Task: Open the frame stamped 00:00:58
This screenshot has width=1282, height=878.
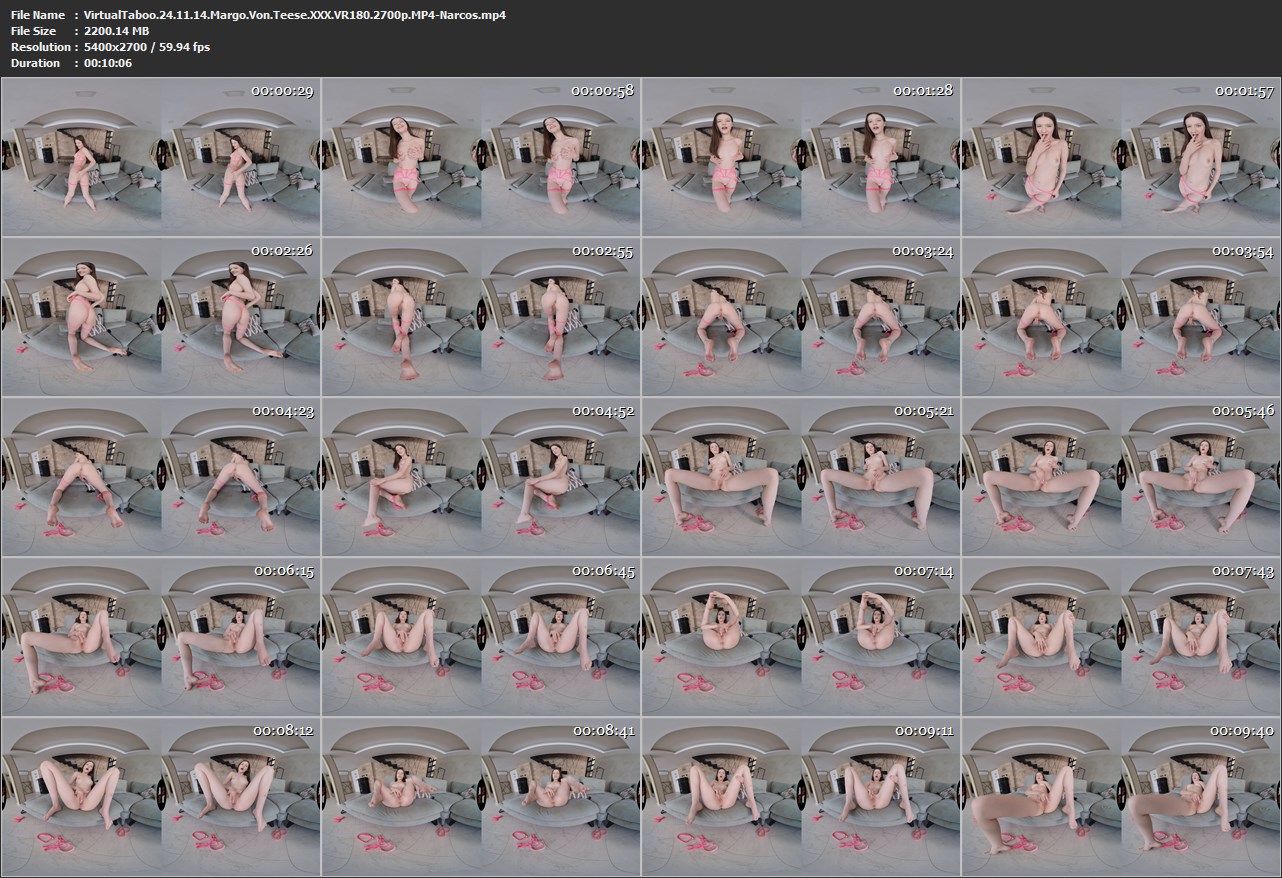Action: click(x=481, y=156)
